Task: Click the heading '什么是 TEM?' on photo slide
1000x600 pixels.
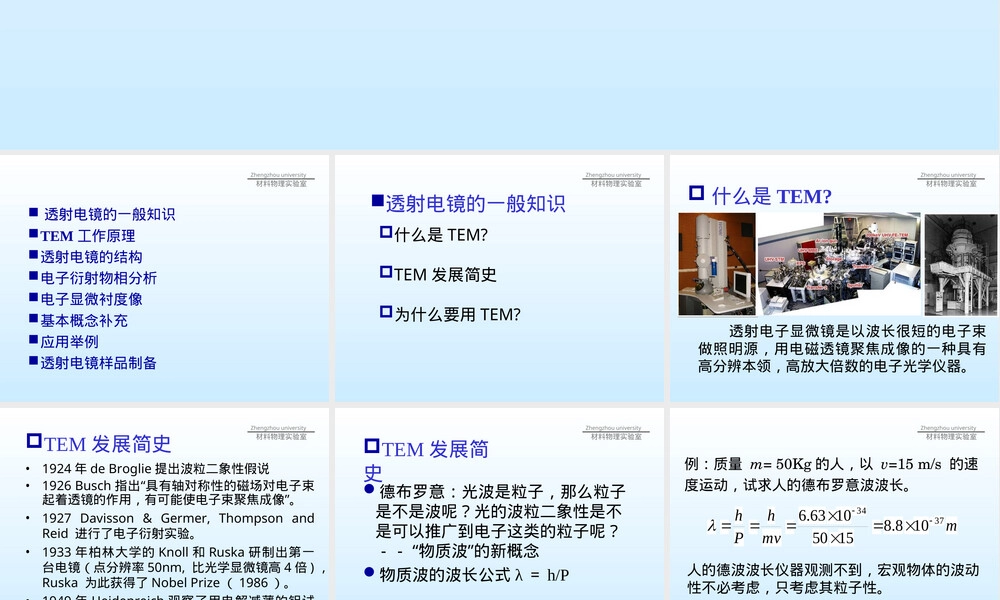Action: pos(772,196)
